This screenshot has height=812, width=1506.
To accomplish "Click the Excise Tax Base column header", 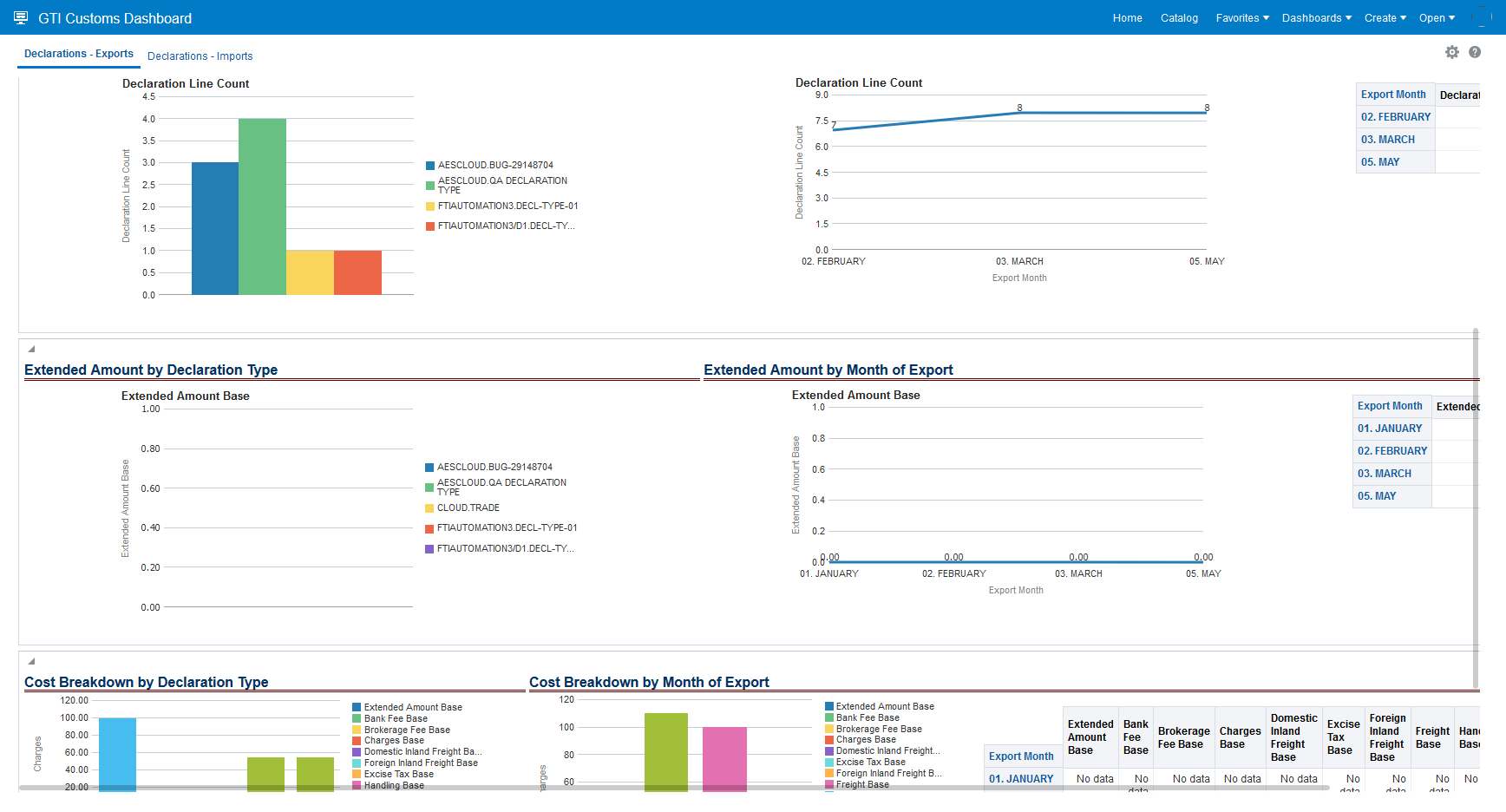I will pos(1344,737).
